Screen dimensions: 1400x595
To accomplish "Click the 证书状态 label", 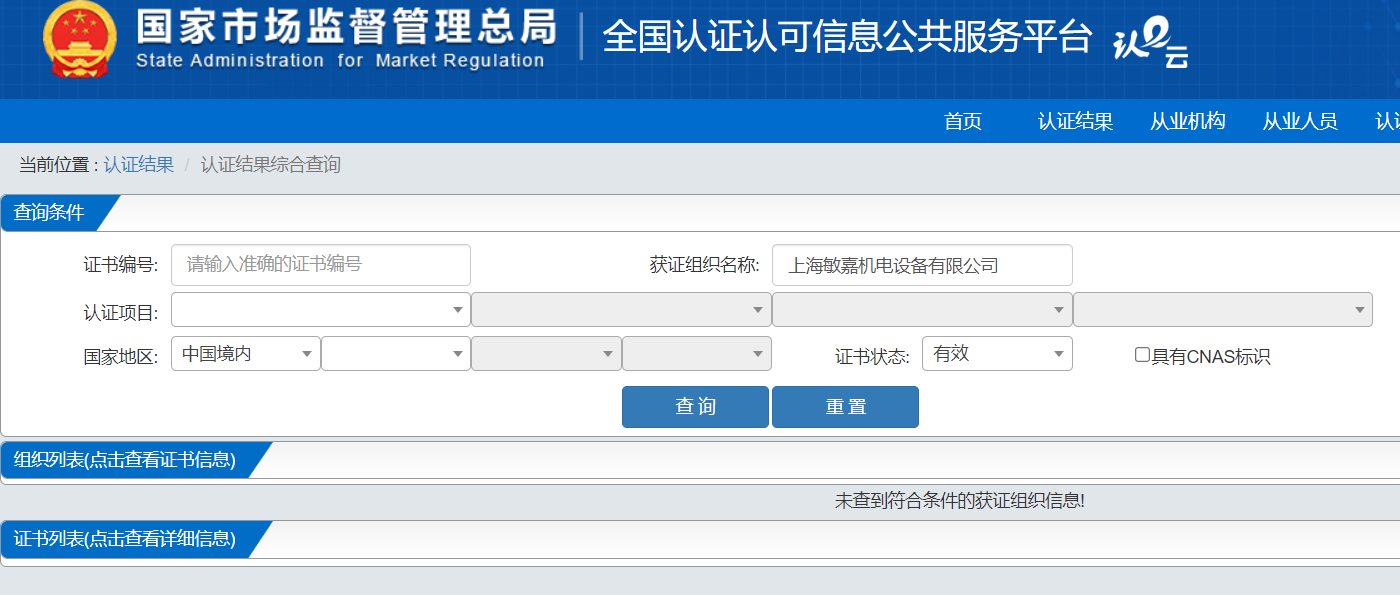I will coord(872,356).
